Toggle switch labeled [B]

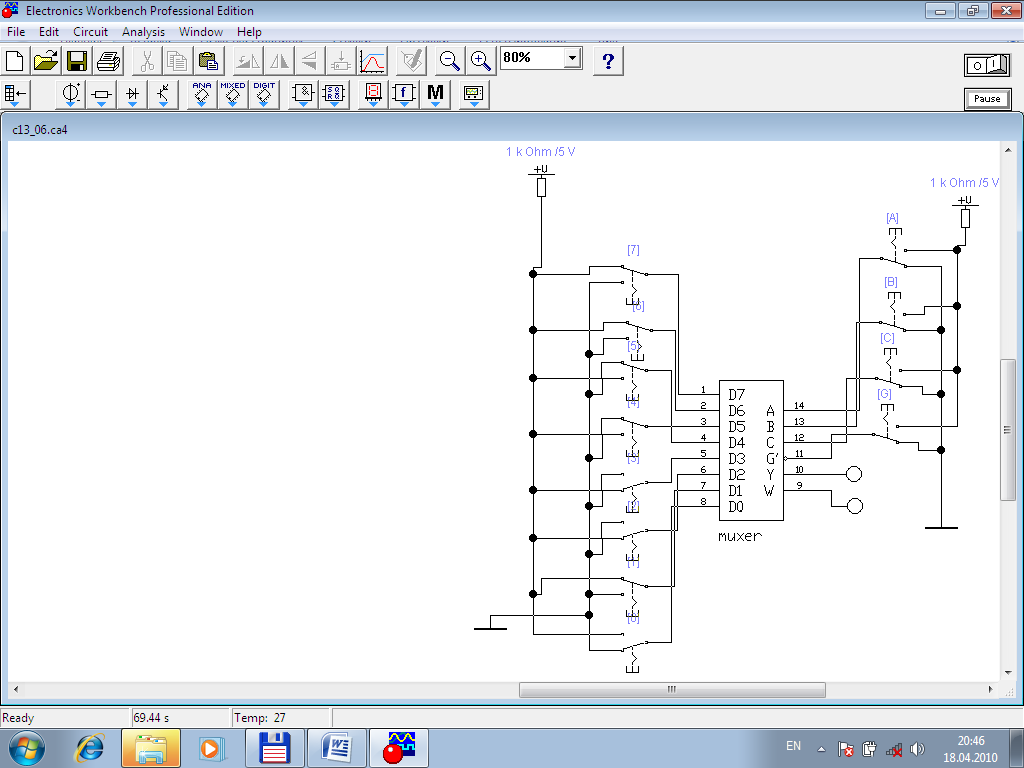(x=893, y=312)
